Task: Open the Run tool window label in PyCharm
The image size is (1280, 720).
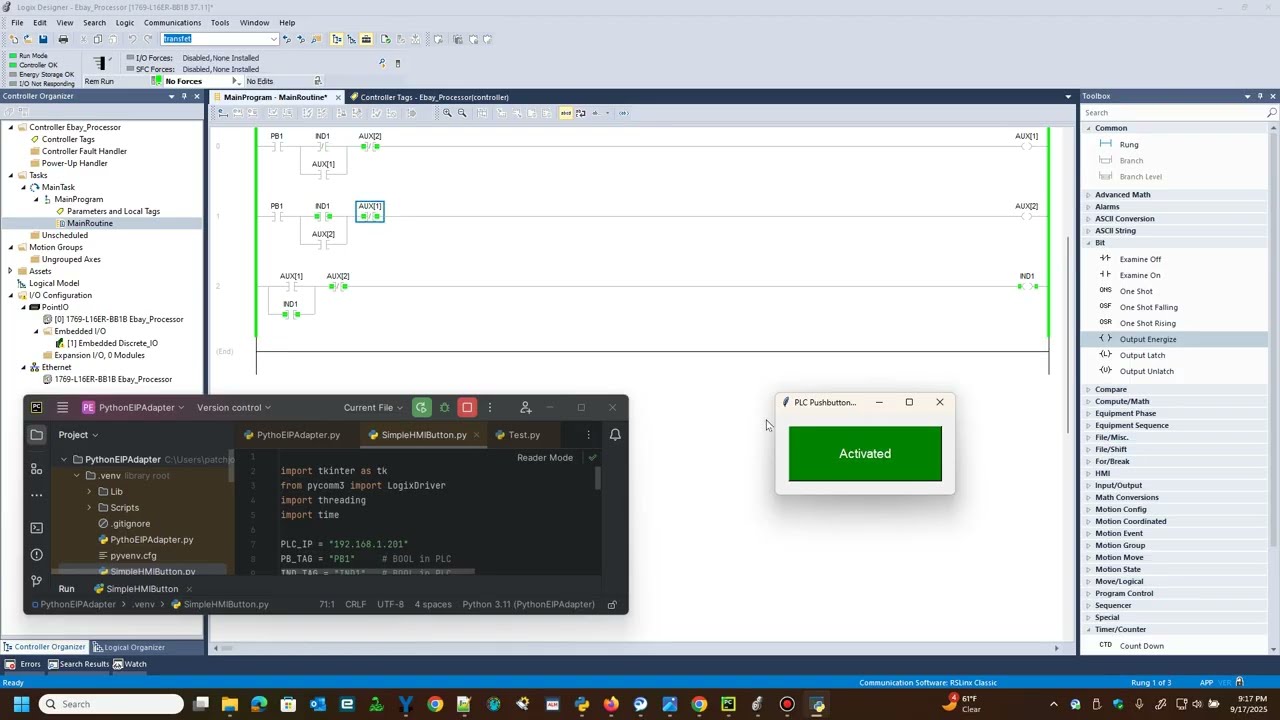Action: click(x=66, y=589)
